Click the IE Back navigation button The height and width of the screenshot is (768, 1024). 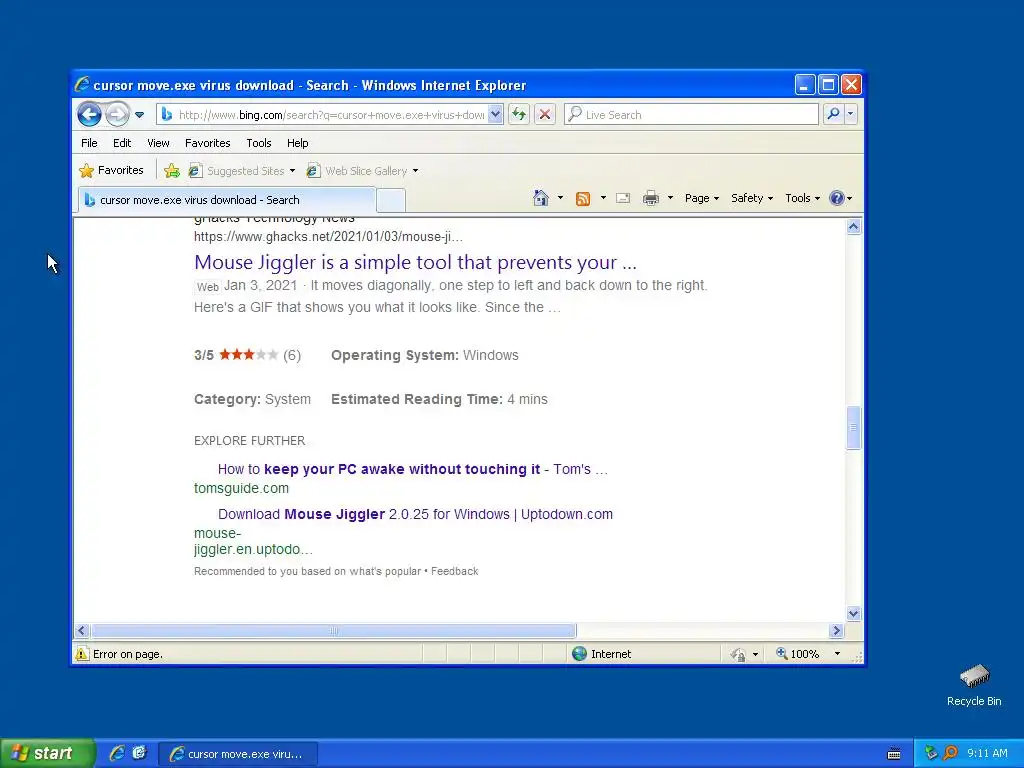89,114
